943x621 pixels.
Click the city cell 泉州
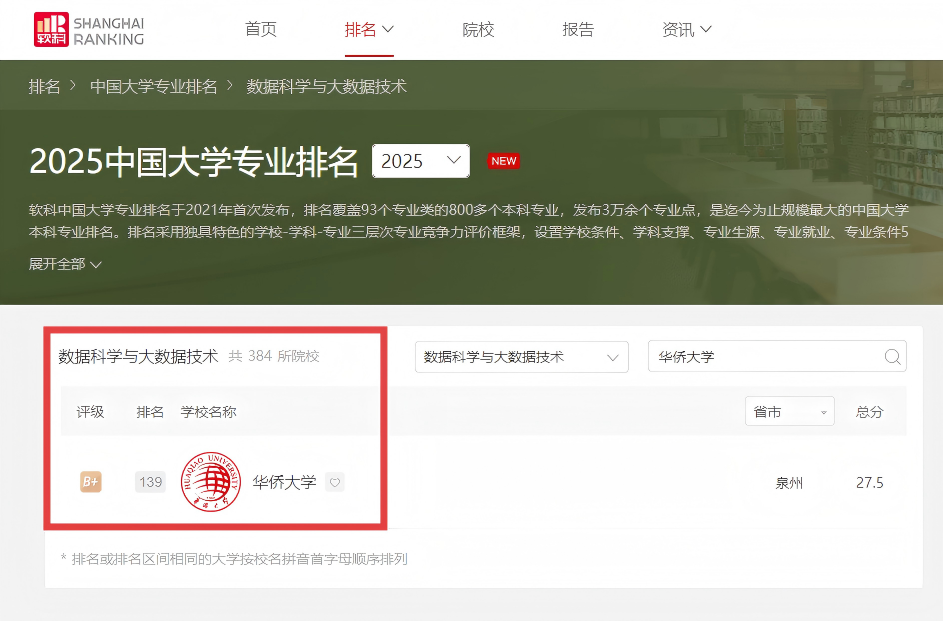[790, 483]
